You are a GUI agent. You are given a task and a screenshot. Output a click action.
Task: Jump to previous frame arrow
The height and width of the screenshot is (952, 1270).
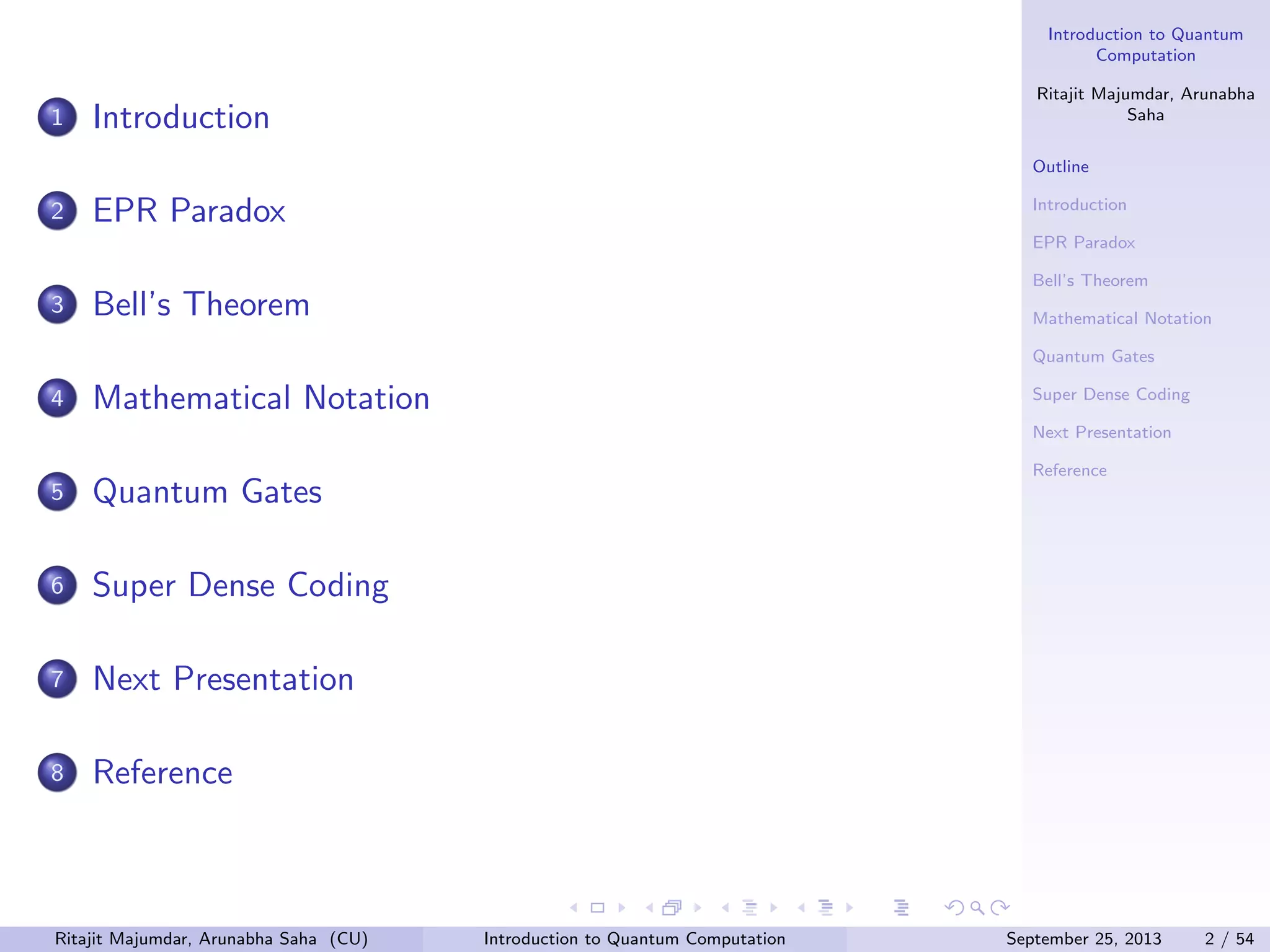coord(649,907)
